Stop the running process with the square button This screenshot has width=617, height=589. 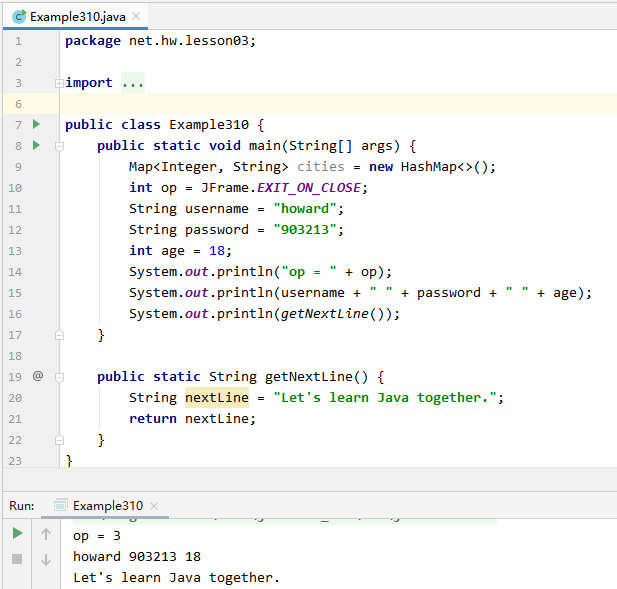17,559
